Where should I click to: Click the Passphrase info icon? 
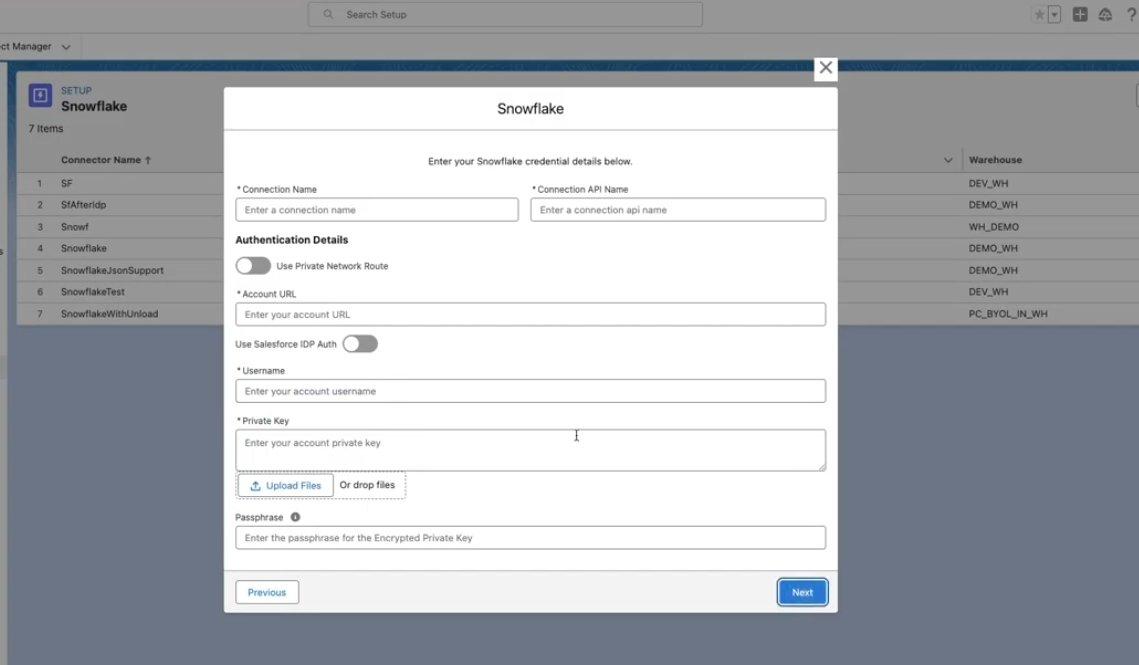click(295, 517)
